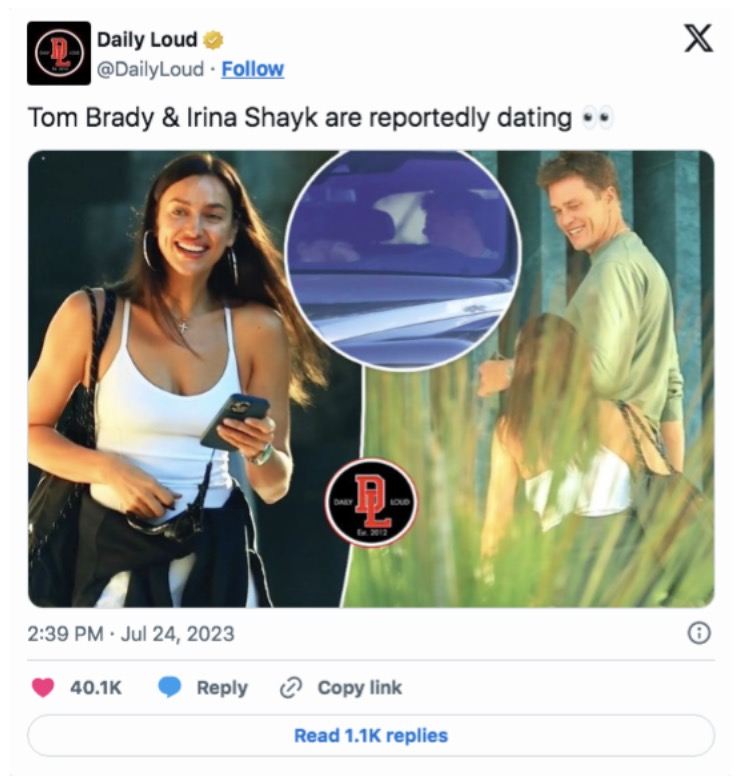Click the pink heart like icon
742x776 pixels.
[x=43, y=688]
